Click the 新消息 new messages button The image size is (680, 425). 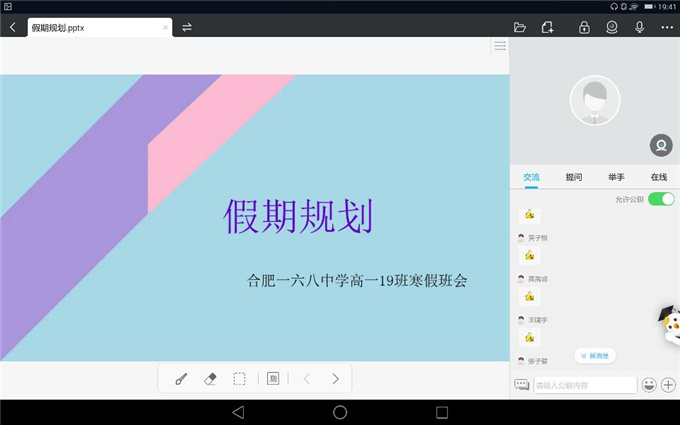click(x=595, y=355)
